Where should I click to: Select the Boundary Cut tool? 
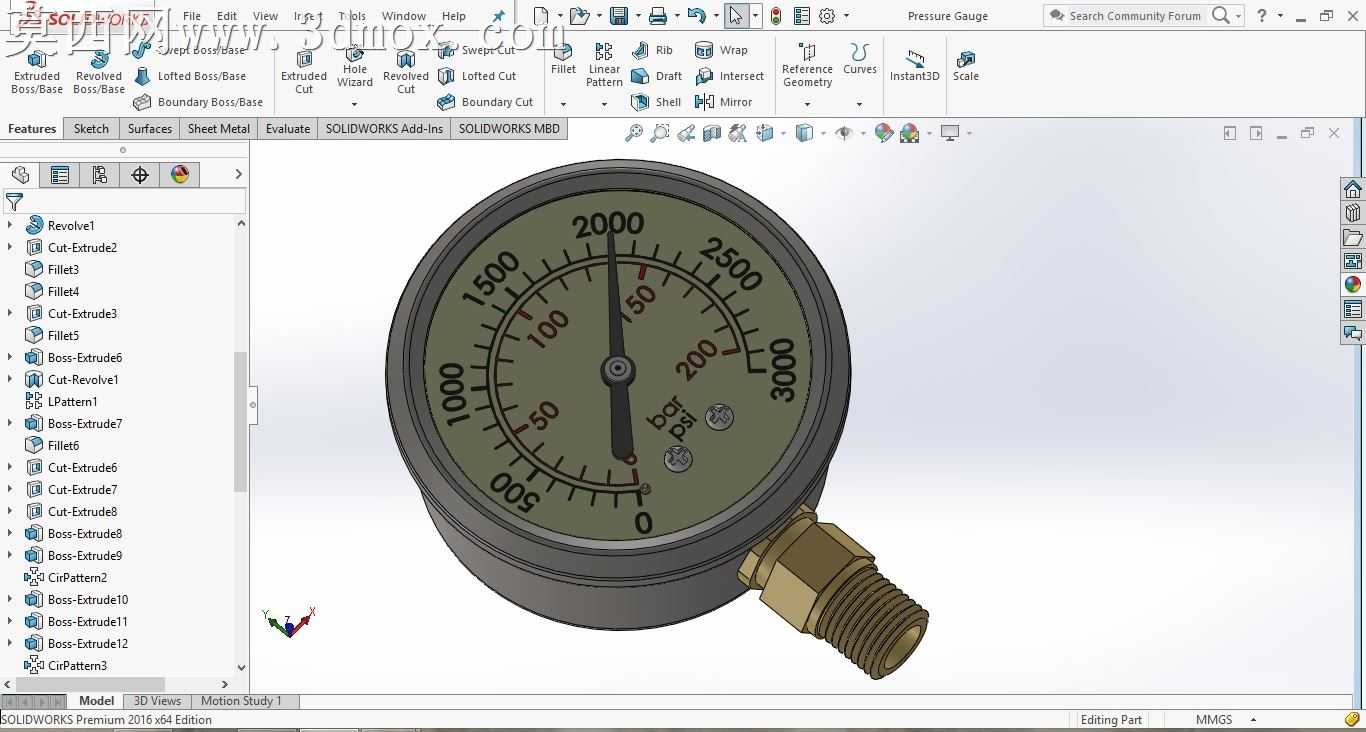485,102
